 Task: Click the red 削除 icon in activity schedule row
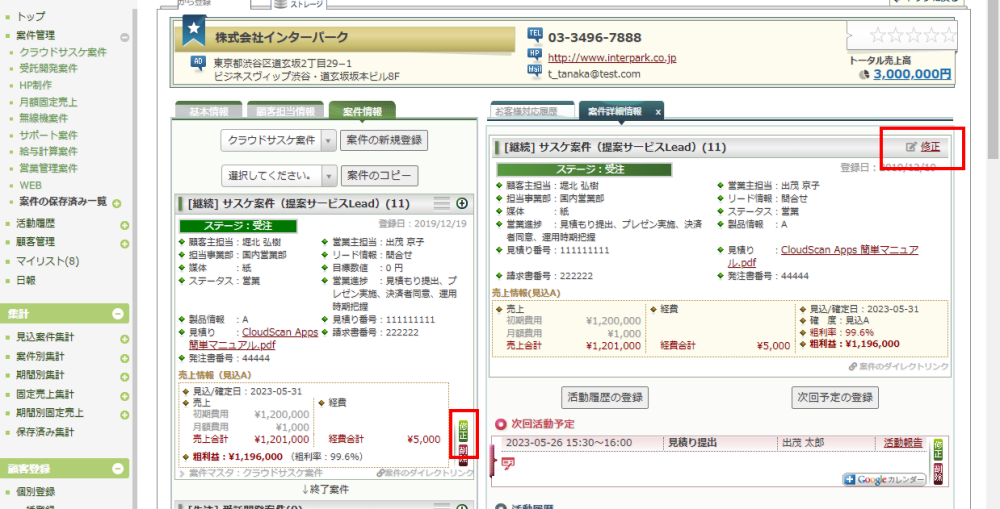[938, 471]
